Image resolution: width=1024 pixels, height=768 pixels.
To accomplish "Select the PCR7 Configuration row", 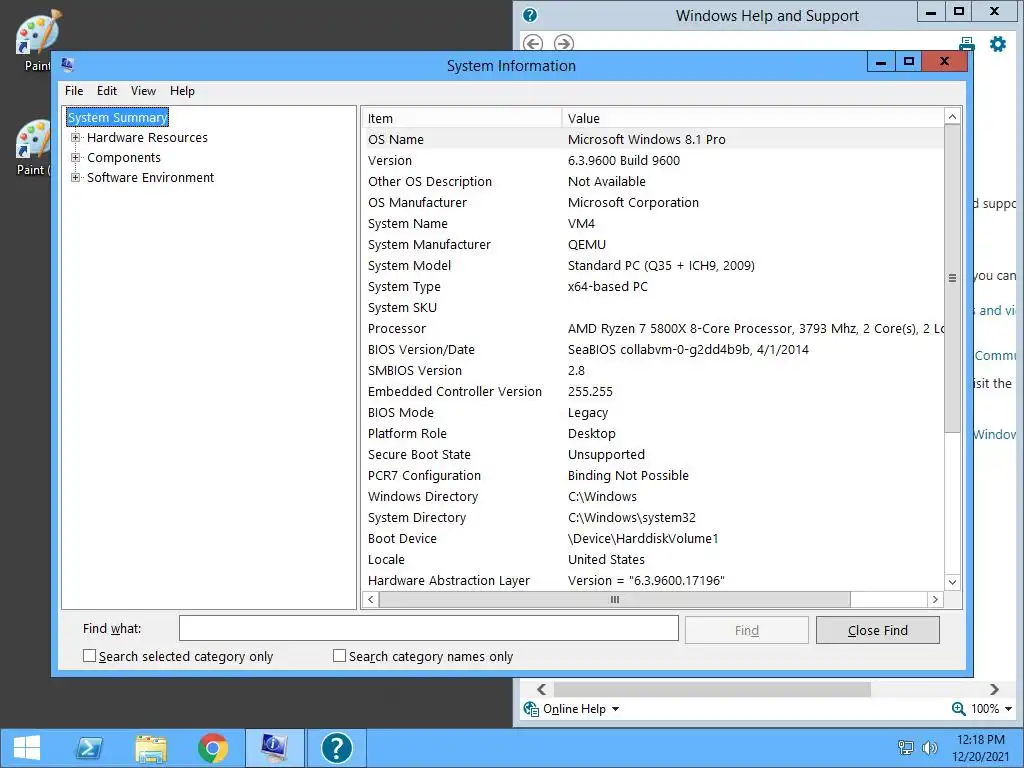I will pos(652,475).
